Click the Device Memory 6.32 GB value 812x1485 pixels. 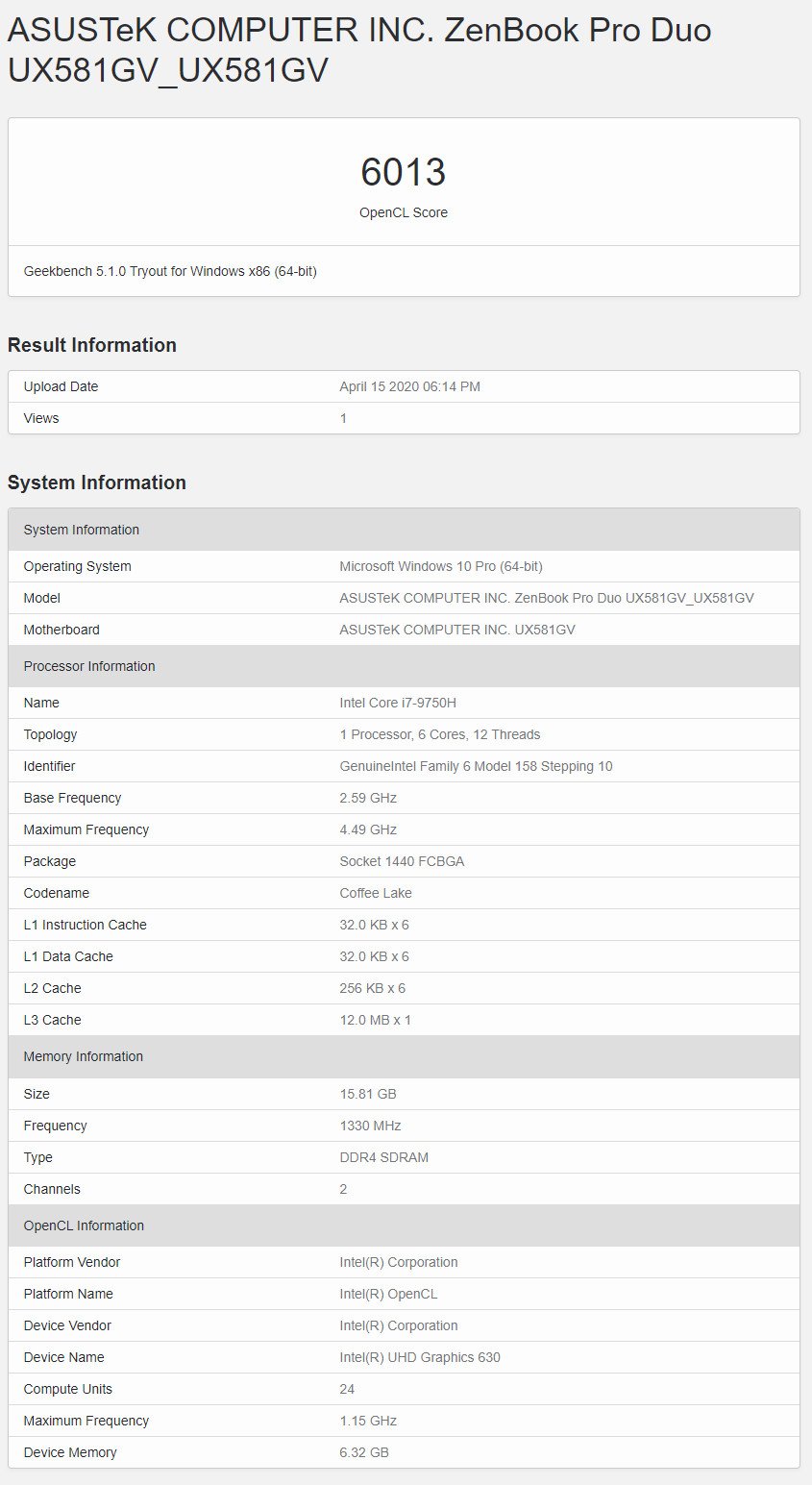[x=364, y=1452]
